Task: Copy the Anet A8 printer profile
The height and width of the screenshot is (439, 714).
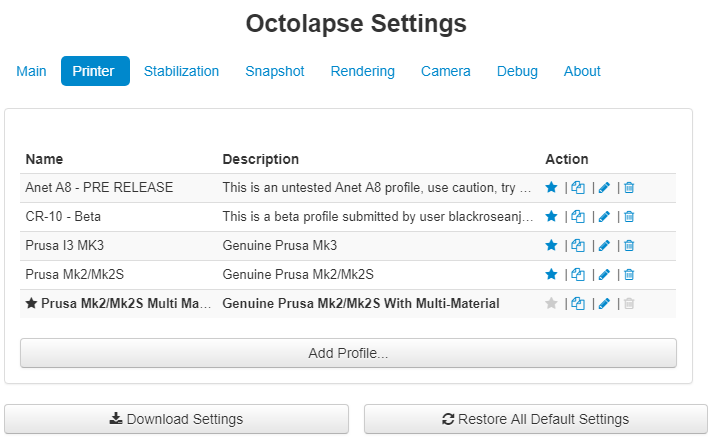Action: click(578, 187)
